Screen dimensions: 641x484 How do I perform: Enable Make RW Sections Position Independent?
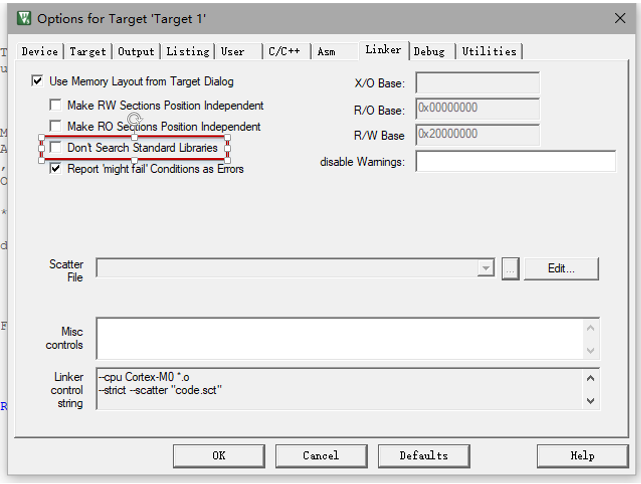click(56, 105)
